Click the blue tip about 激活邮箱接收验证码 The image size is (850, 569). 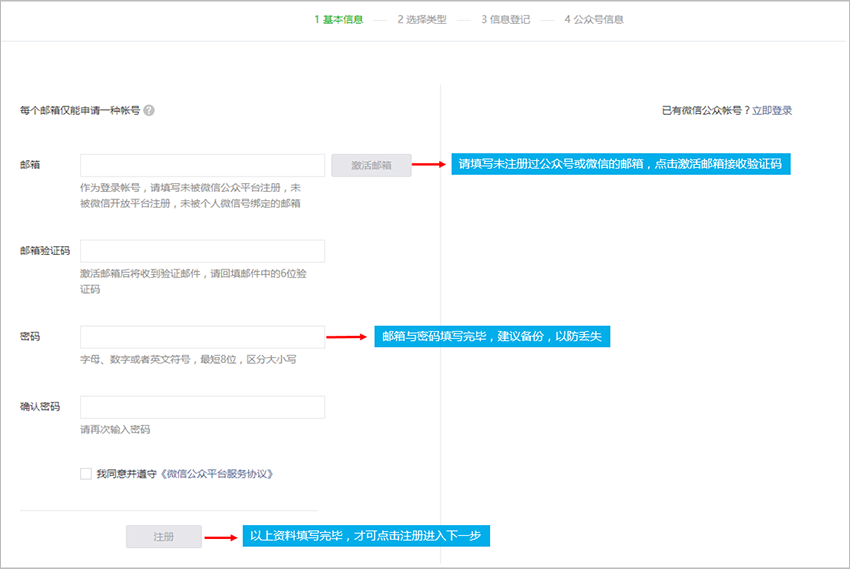click(x=620, y=164)
